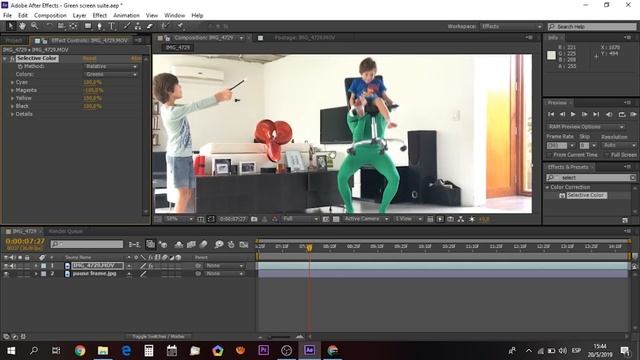Viewport: 640px width, 360px height.
Task: Select the Rectangle shape tool
Action: pos(88,26)
